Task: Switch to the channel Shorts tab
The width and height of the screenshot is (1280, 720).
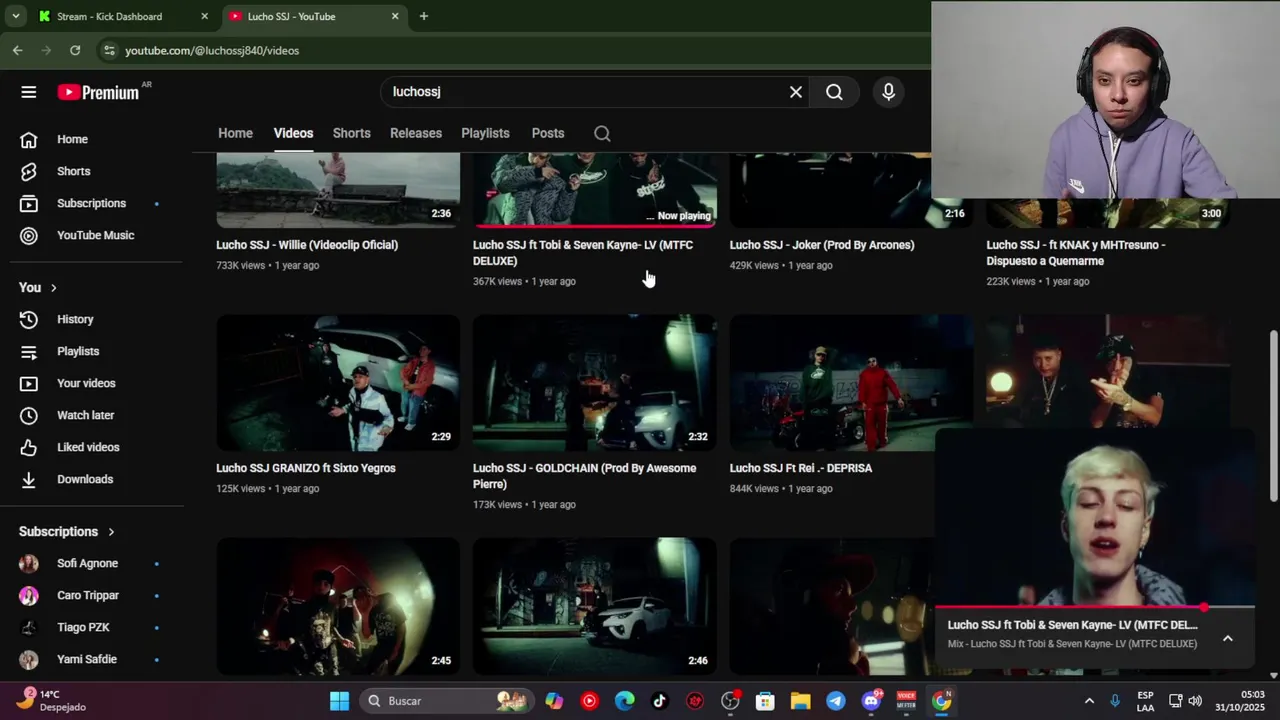Action: (351, 133)
